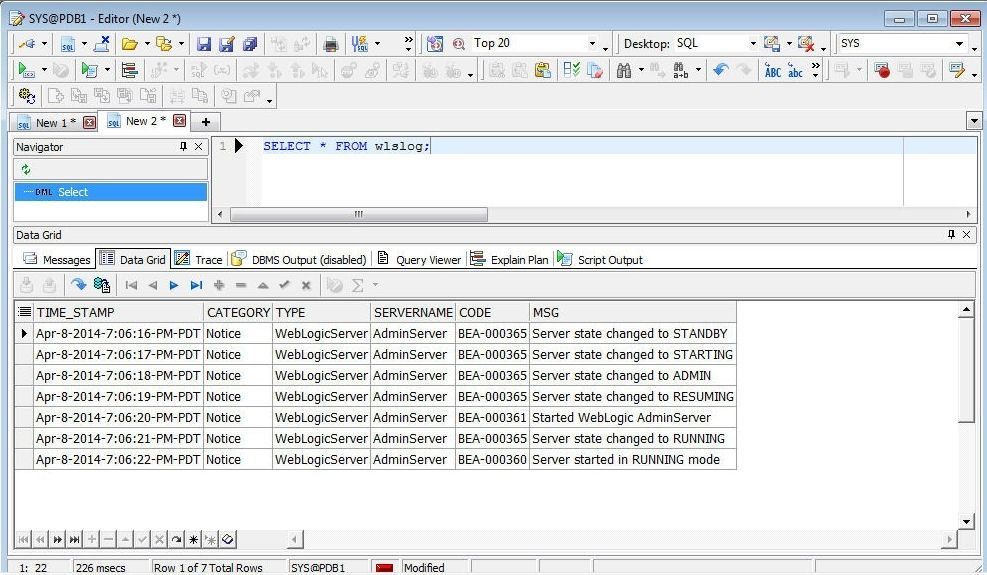
Task: Select the DML Select item in Navigator
Action: (111, 191)
